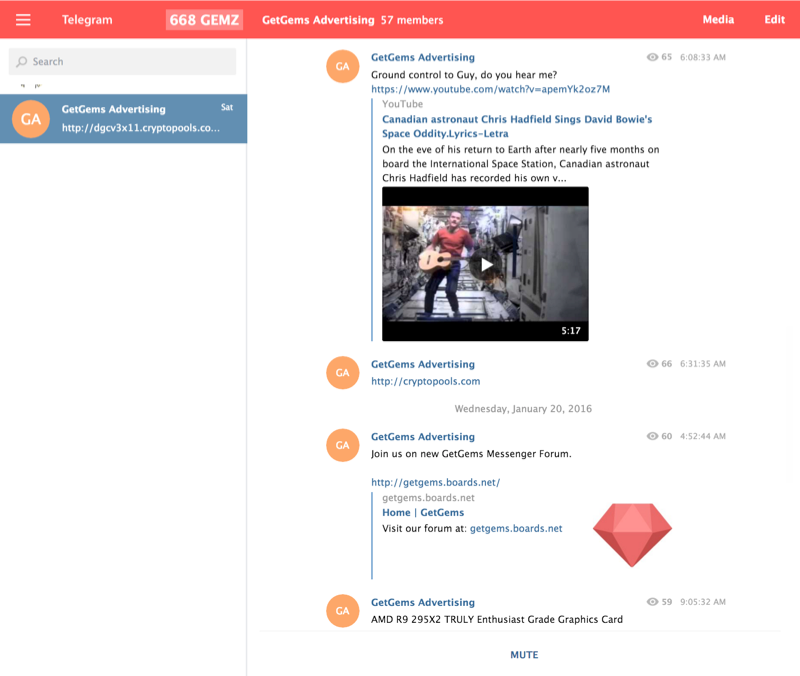The image size is (800, 676).
Task: Open the http://cryptopools.com link
Action: [x=426, y=381]
